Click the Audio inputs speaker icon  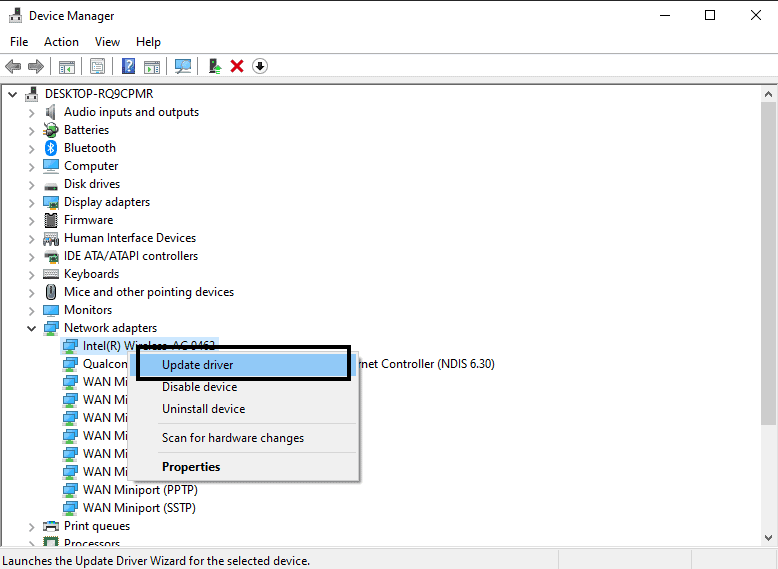tap(50, 112)
